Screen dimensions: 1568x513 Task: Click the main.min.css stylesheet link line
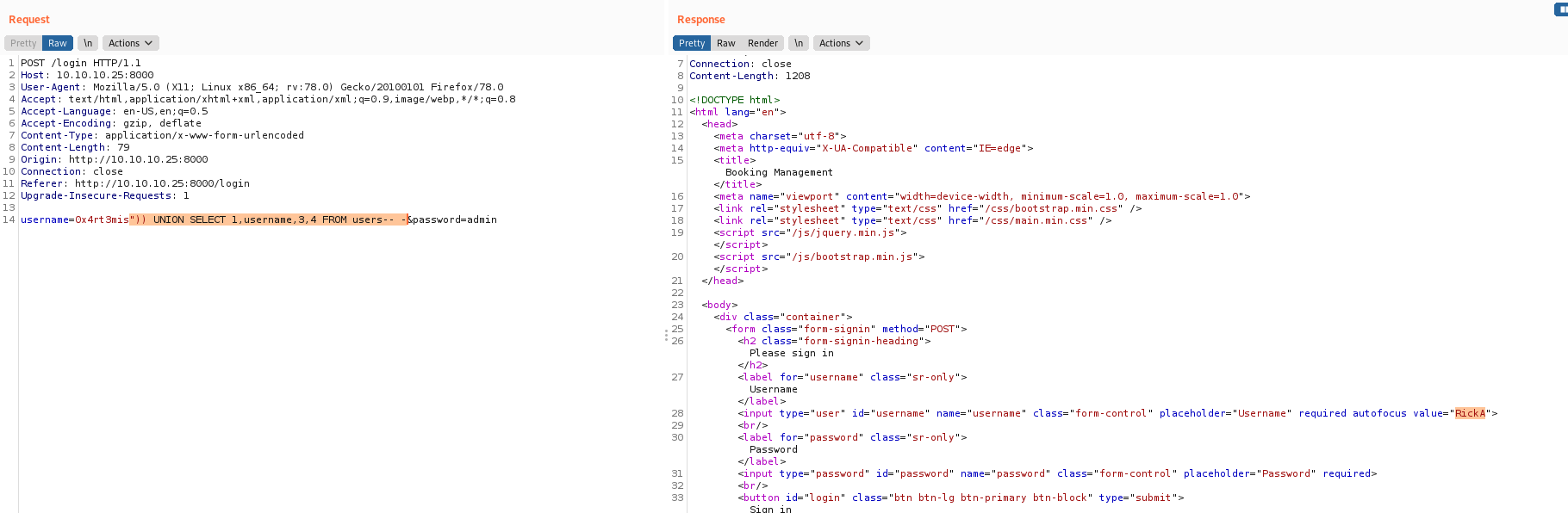point(912,220)
